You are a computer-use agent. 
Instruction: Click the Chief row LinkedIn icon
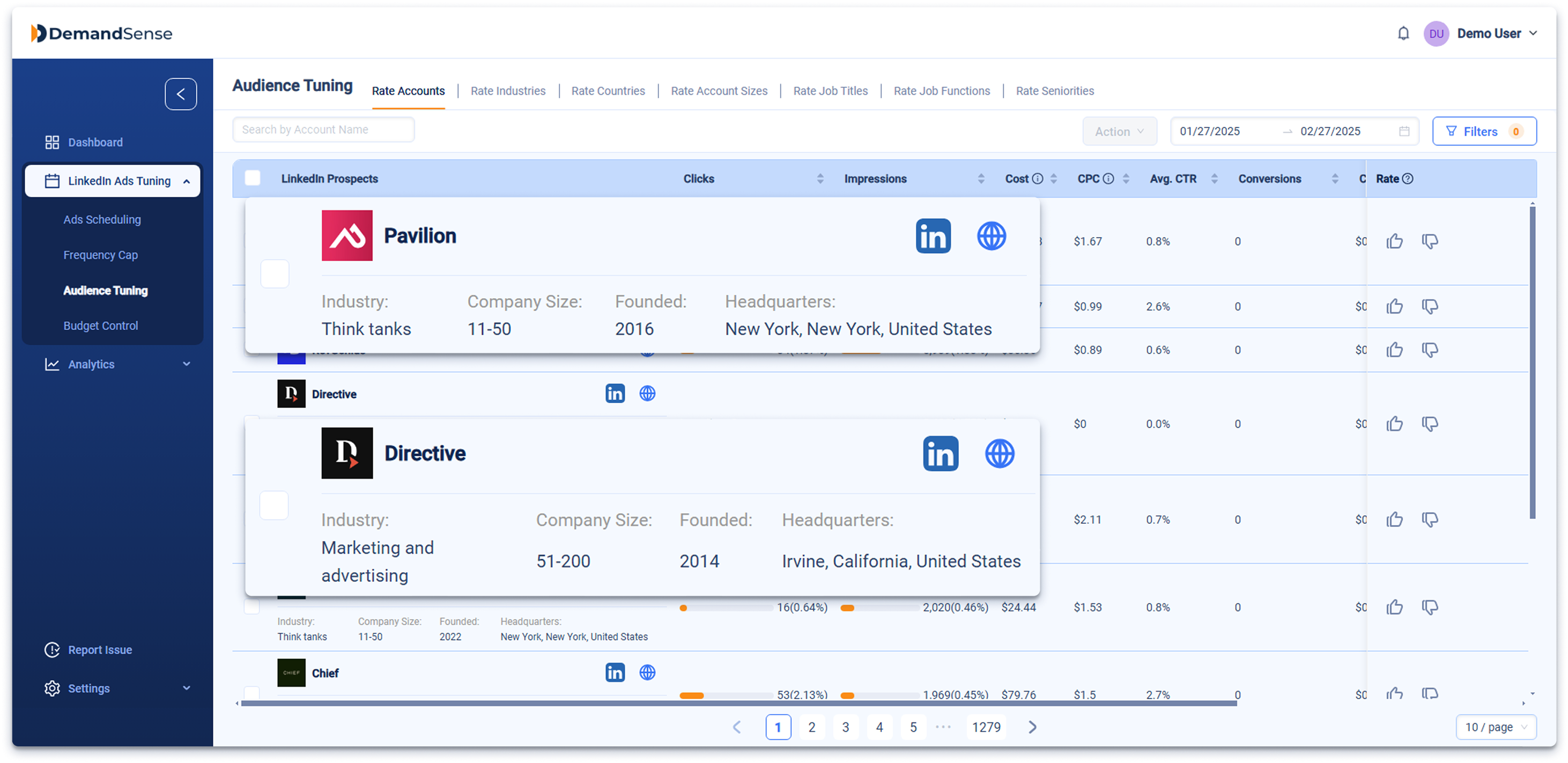pos(615,673)
